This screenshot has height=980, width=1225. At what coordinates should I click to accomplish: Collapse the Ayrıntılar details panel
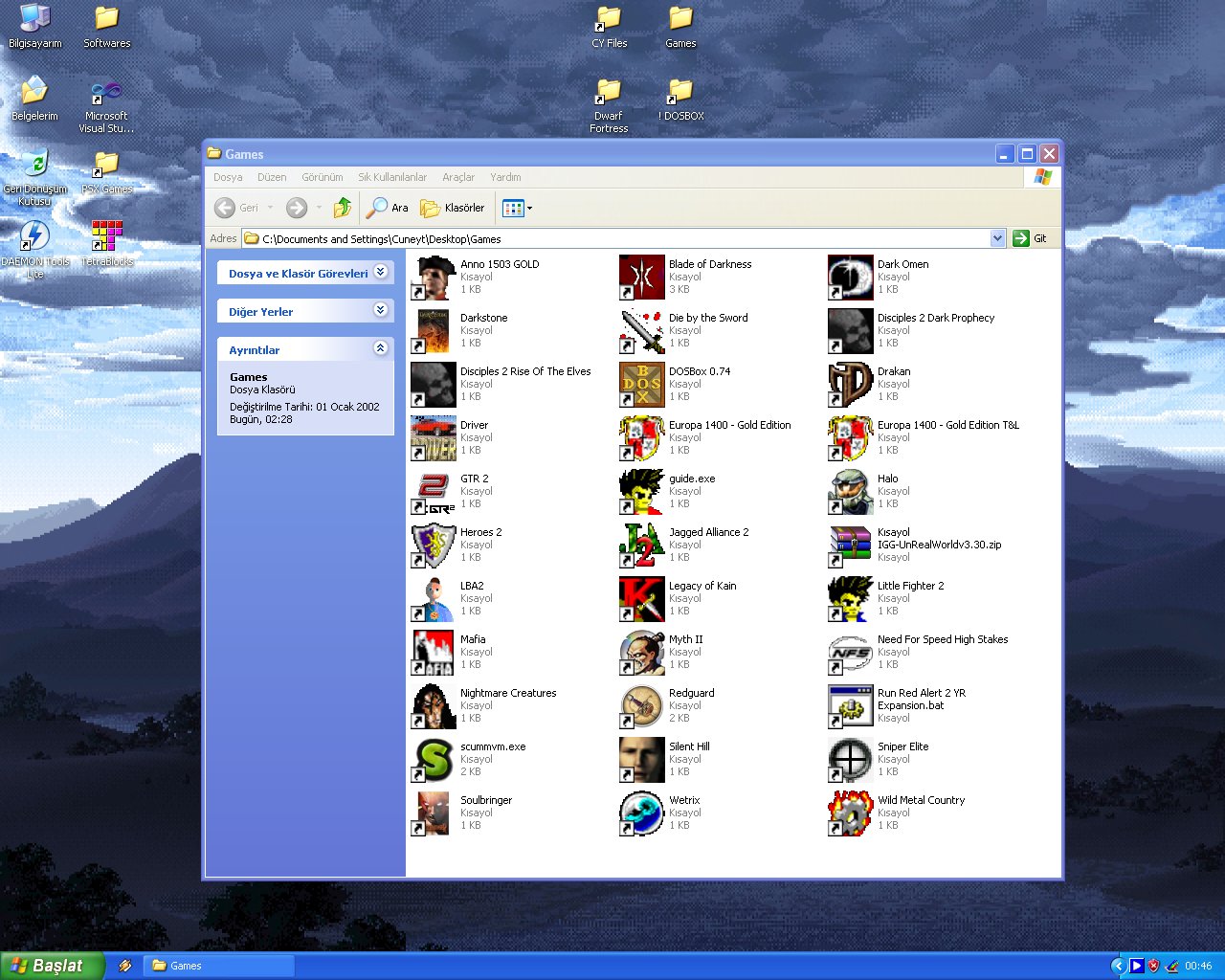pos(381,348)
